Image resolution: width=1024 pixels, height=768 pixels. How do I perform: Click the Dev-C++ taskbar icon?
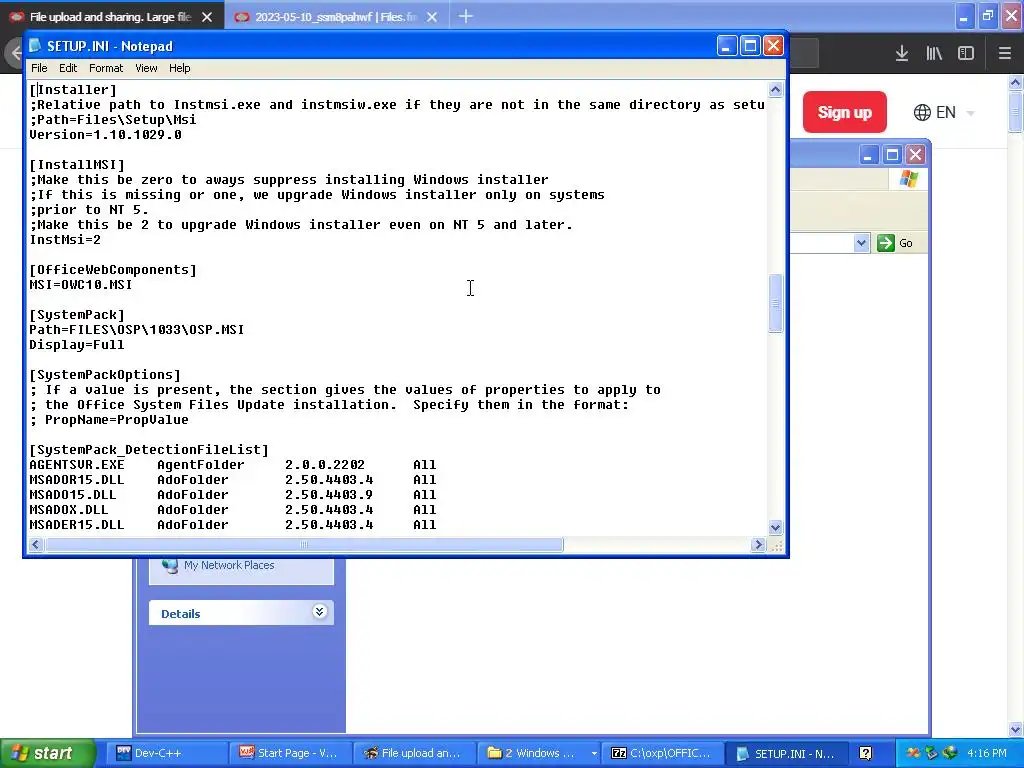point(123,753)
